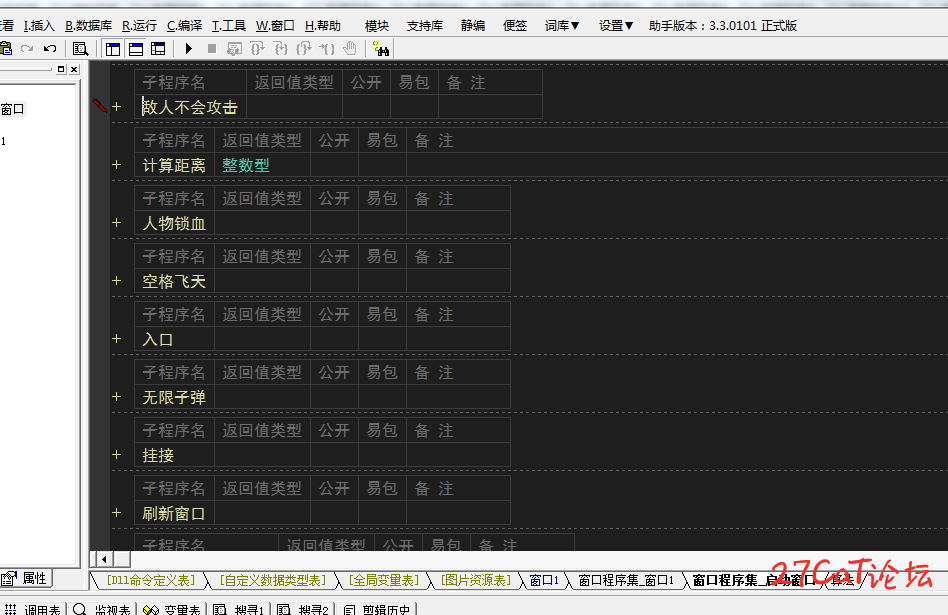948x615 pixels.
Task: Expand the 无限子弹 subroutine
Action: (x=117, y=397)
